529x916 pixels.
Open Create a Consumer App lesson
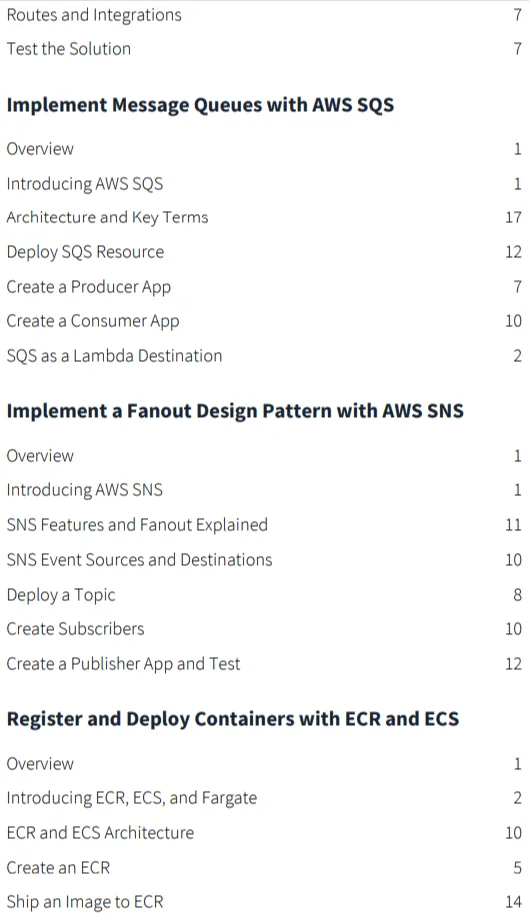coord(93,321)
